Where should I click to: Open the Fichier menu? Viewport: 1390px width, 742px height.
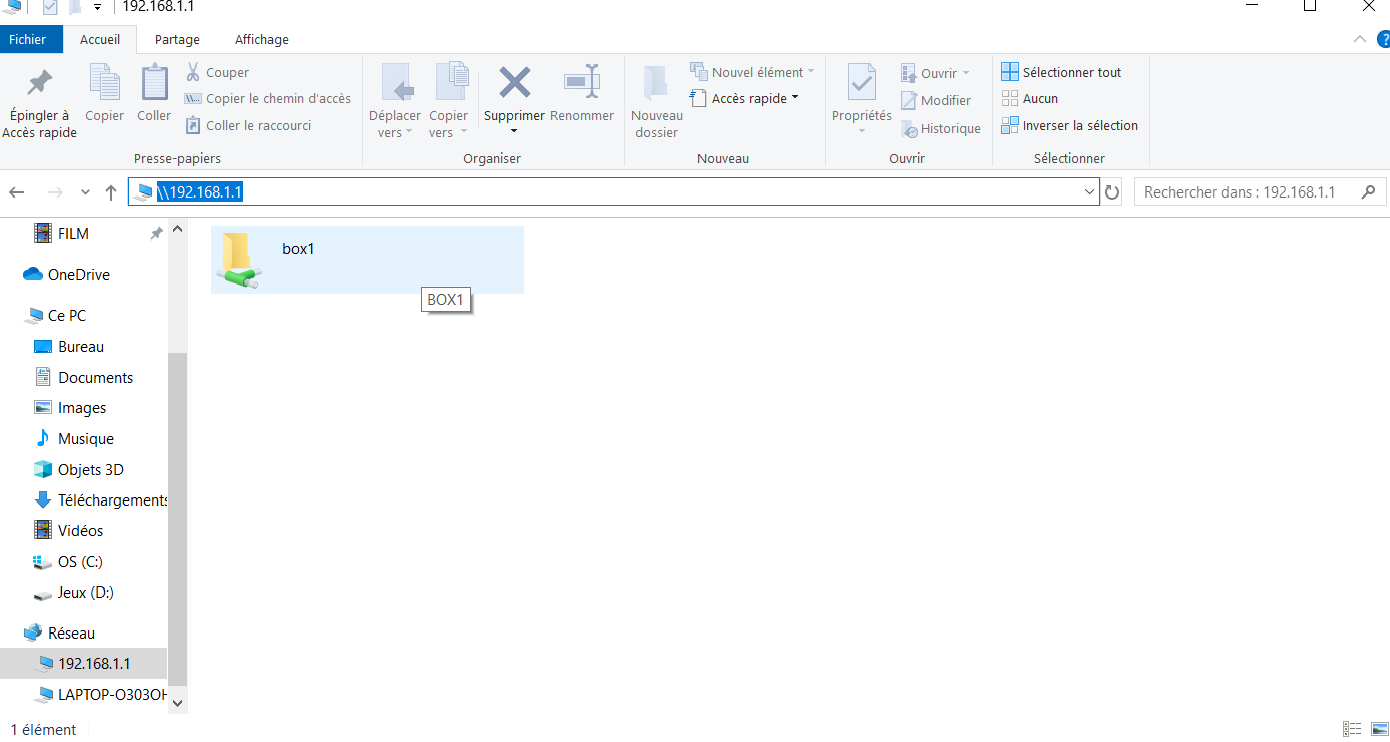(28, 40)
